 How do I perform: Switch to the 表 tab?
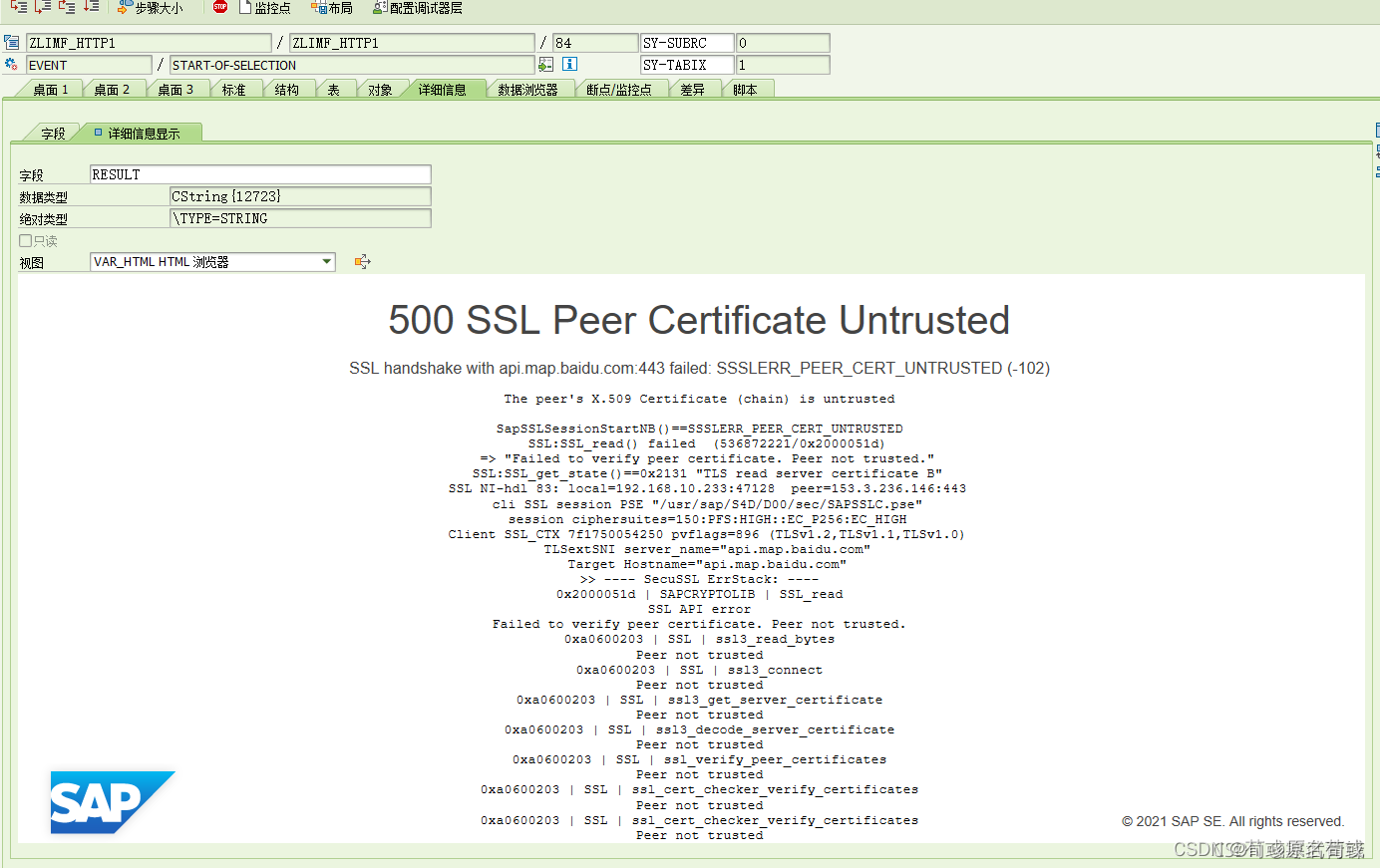pos(334,90)
